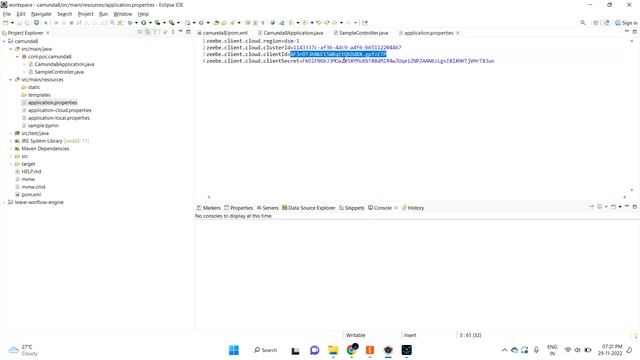The height and width of the screenshot is (360, 640).
Task: Click the New file wizard icon
Action: 5,23
